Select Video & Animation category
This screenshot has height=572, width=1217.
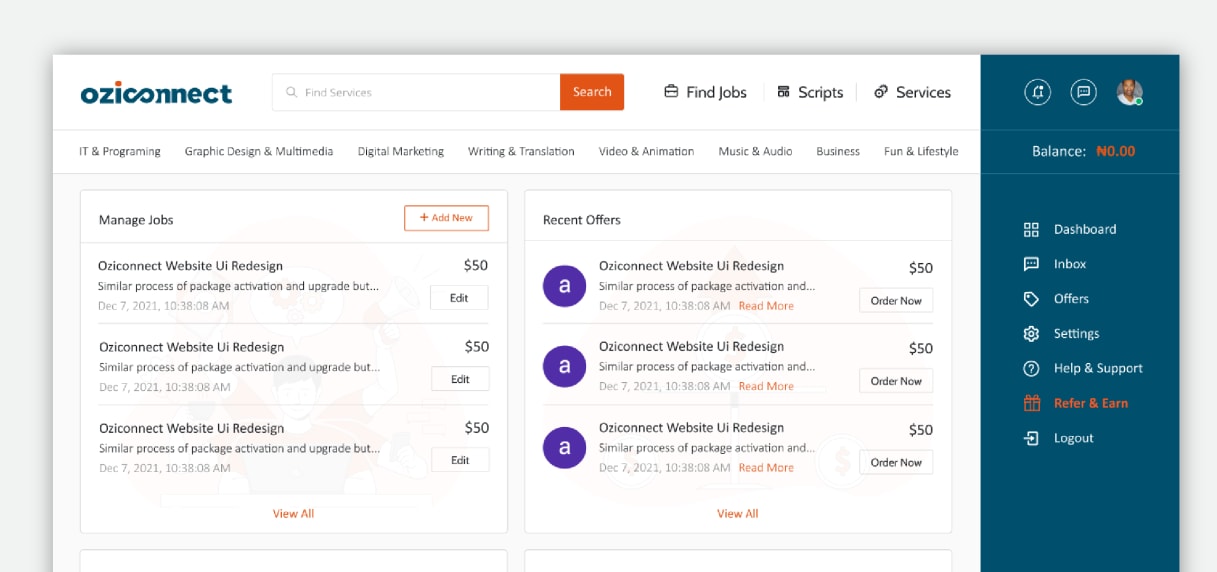point(646,151)
